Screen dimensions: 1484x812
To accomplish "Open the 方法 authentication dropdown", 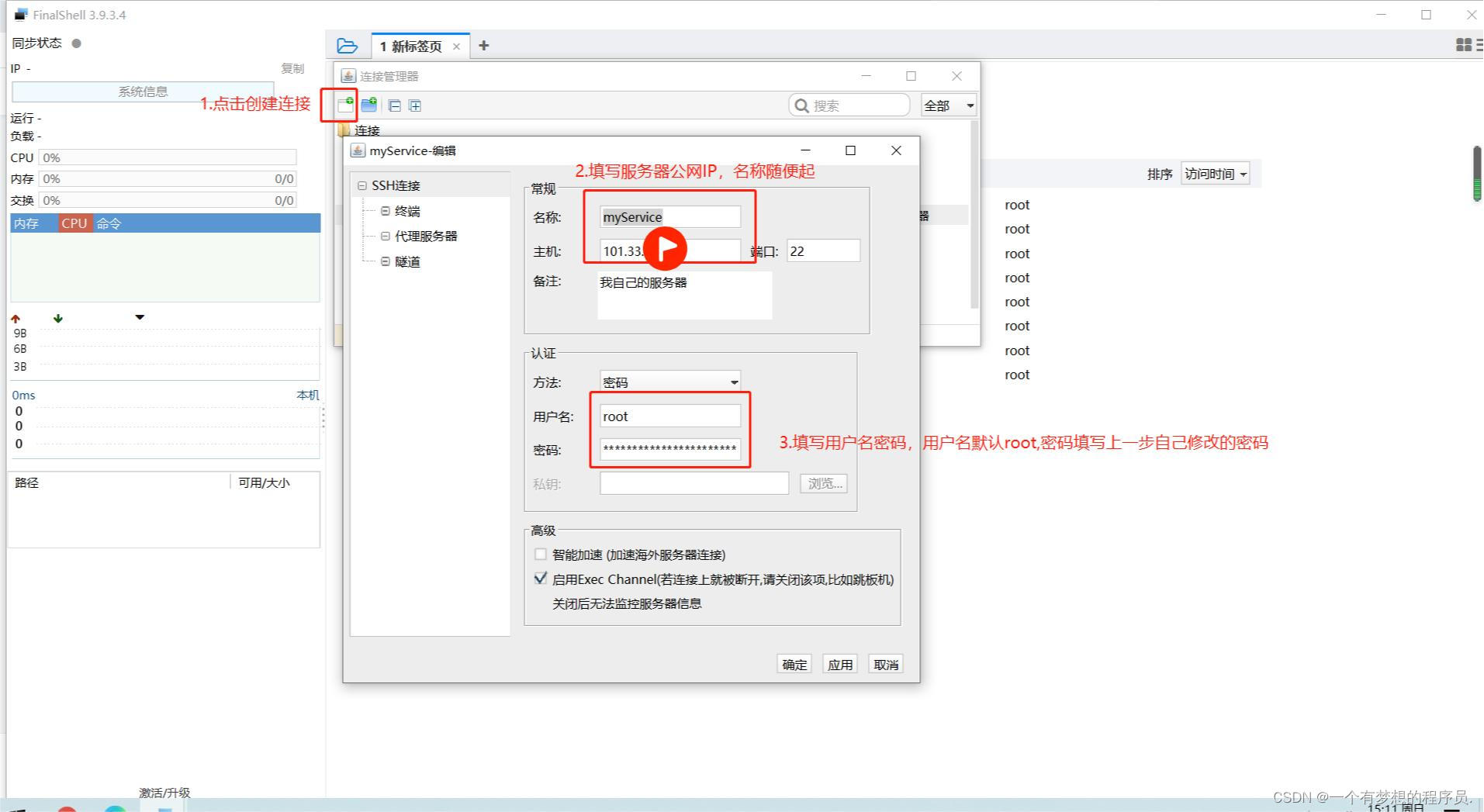I will point(670,382).
